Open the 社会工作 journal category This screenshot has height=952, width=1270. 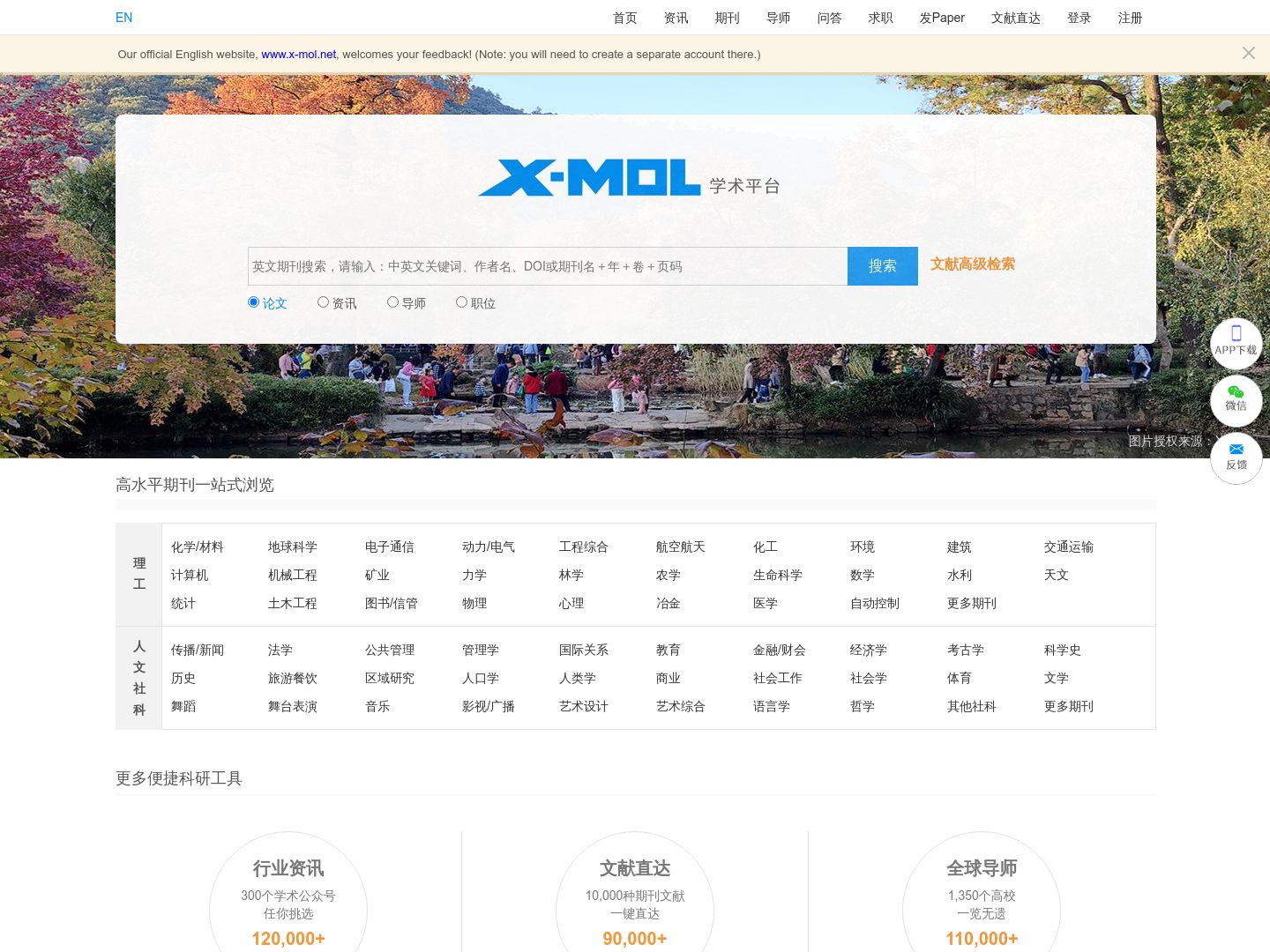coord(778,678)
